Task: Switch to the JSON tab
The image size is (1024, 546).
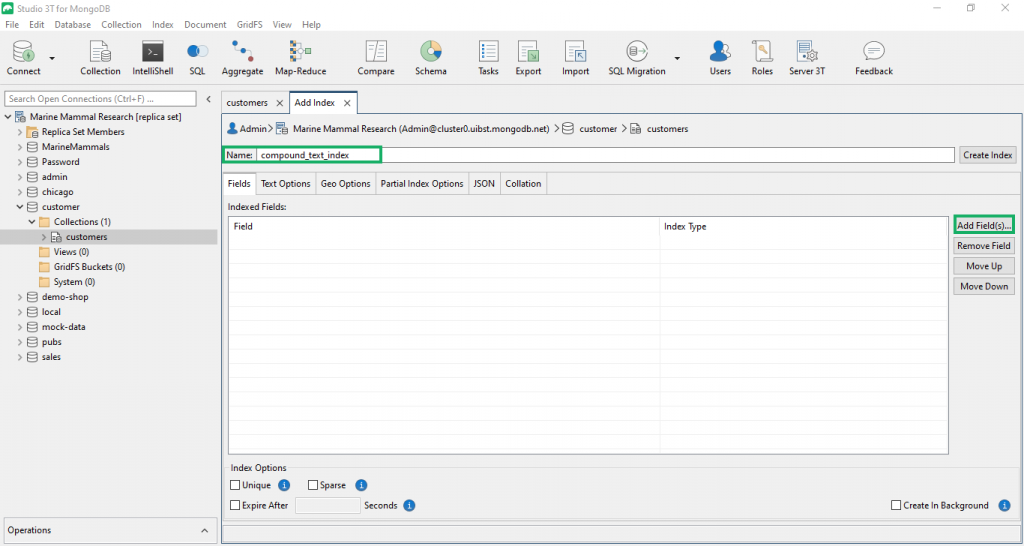Action: (x=484, y=184)
